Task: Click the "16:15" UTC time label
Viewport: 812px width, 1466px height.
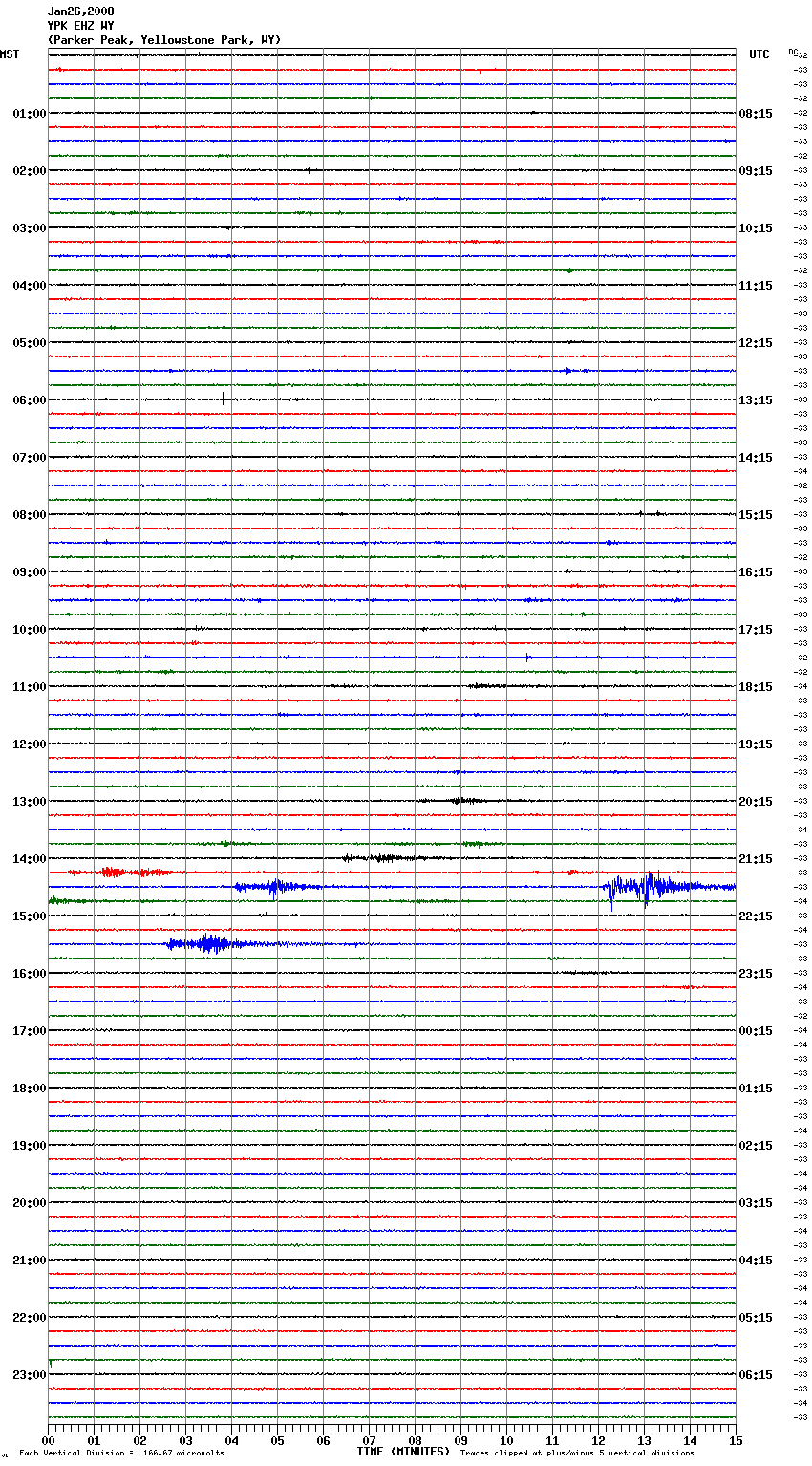Action: coord(756,572)
